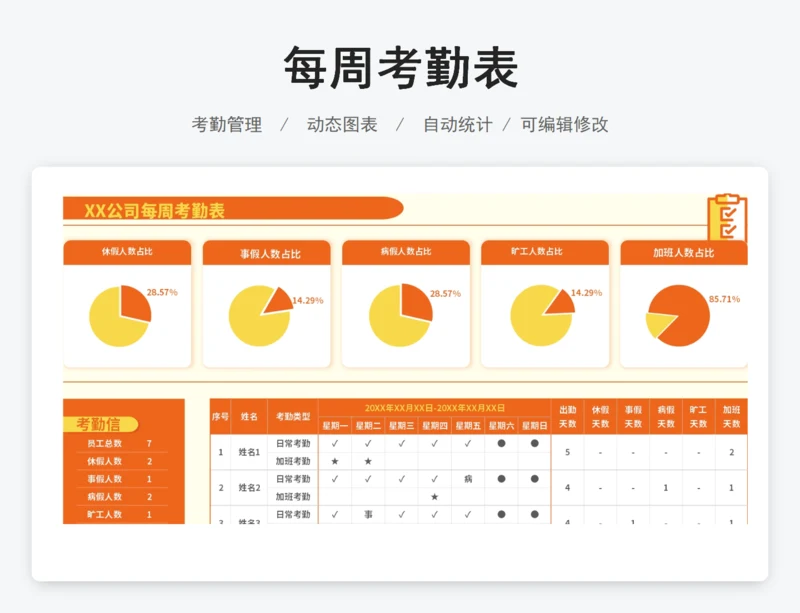Click the 14.29% label on 旷工 chart
Image resolution: width=800 pixels, height=613 pixels.
(x=586, y=293)
